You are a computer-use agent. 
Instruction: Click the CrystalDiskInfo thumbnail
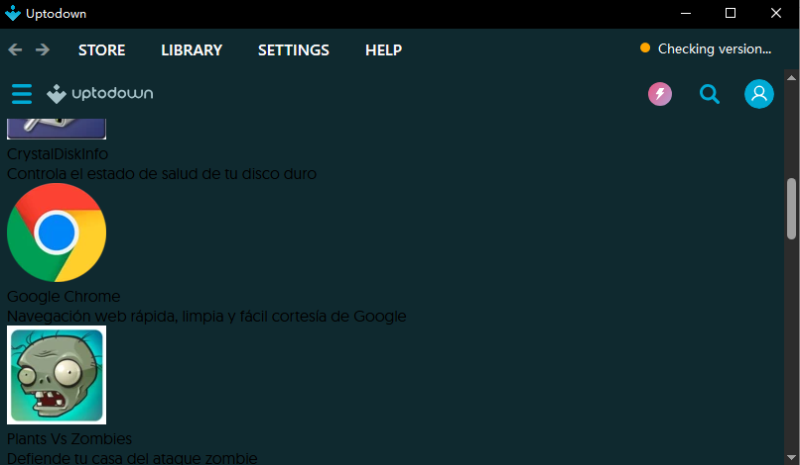click(57, 129)
